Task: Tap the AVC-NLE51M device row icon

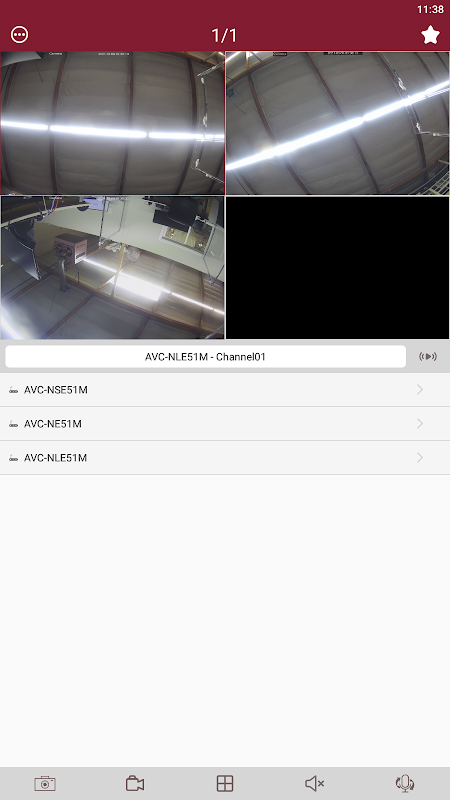Action: [14, 458]
